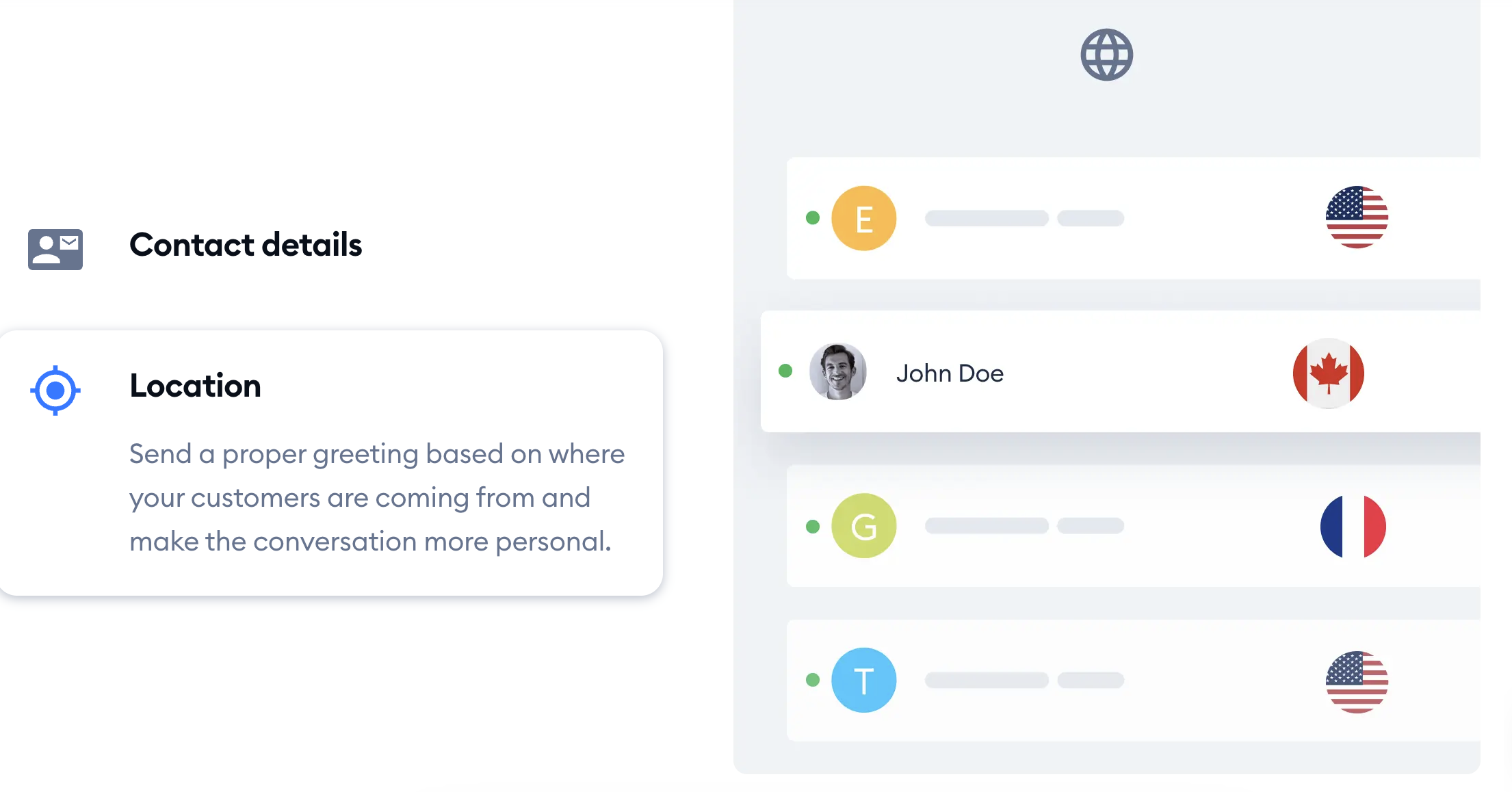
Task: Click the blue Location target icon
Action: click(55, 391)
